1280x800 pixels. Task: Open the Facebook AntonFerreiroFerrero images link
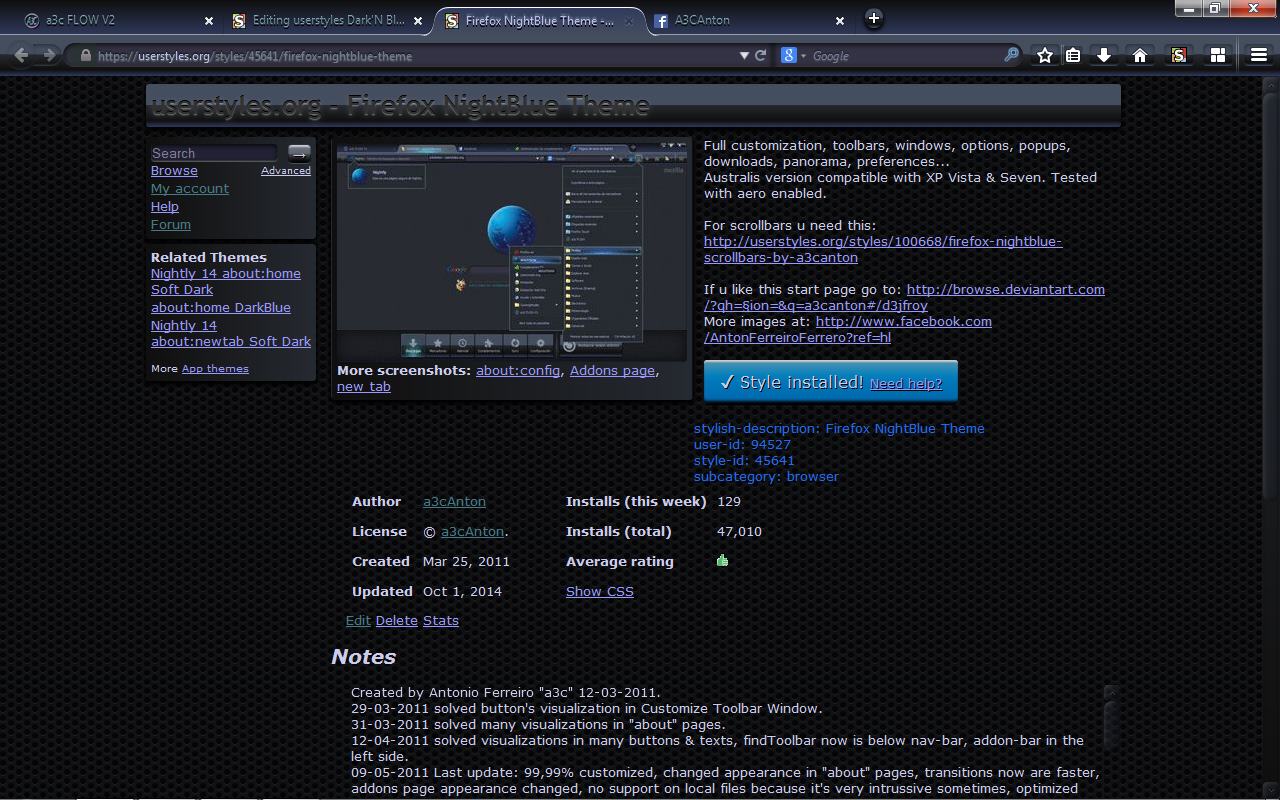tap(848, 329)
